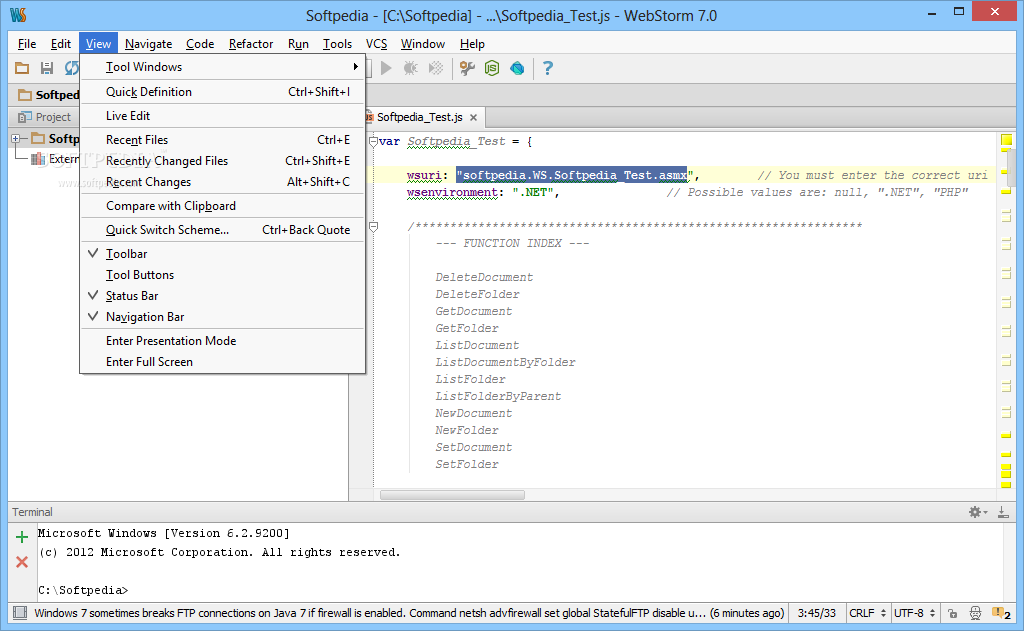
Task: Click the Softpedia navigation bar folder
Action: pyautogui.click(x=49, y=95)
